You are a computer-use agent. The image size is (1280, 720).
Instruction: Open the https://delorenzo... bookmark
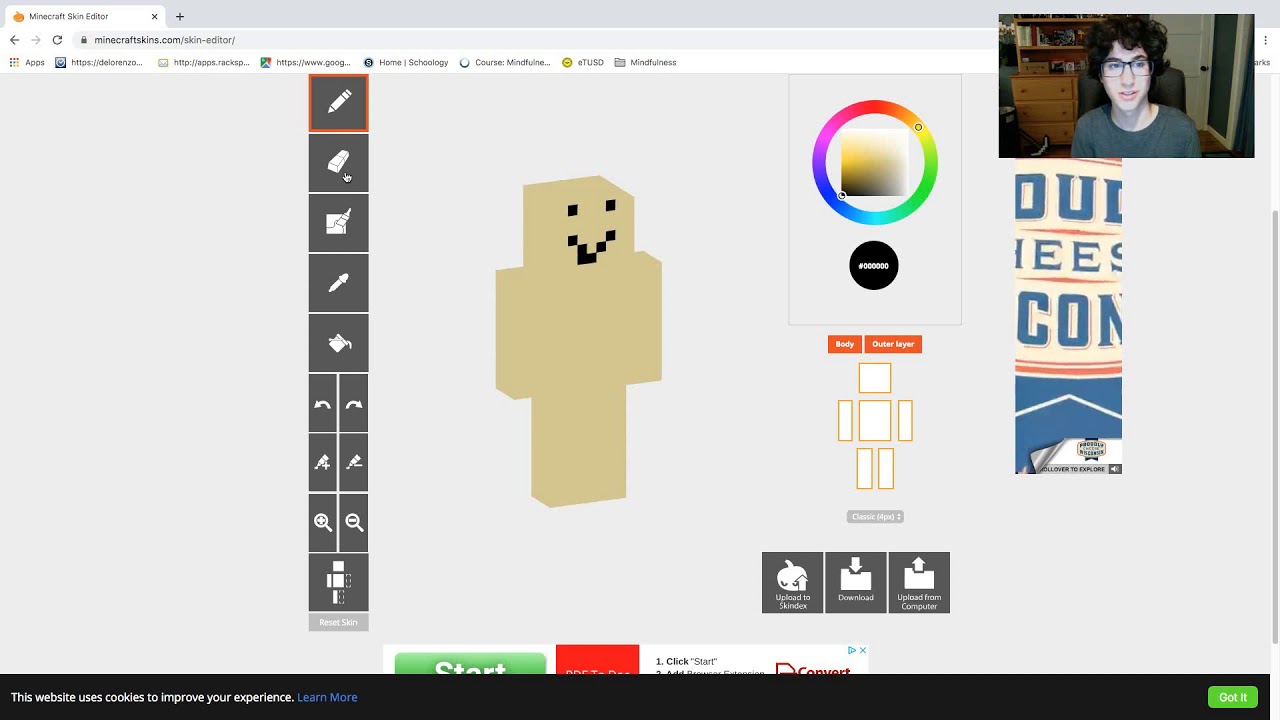point(99,62)
